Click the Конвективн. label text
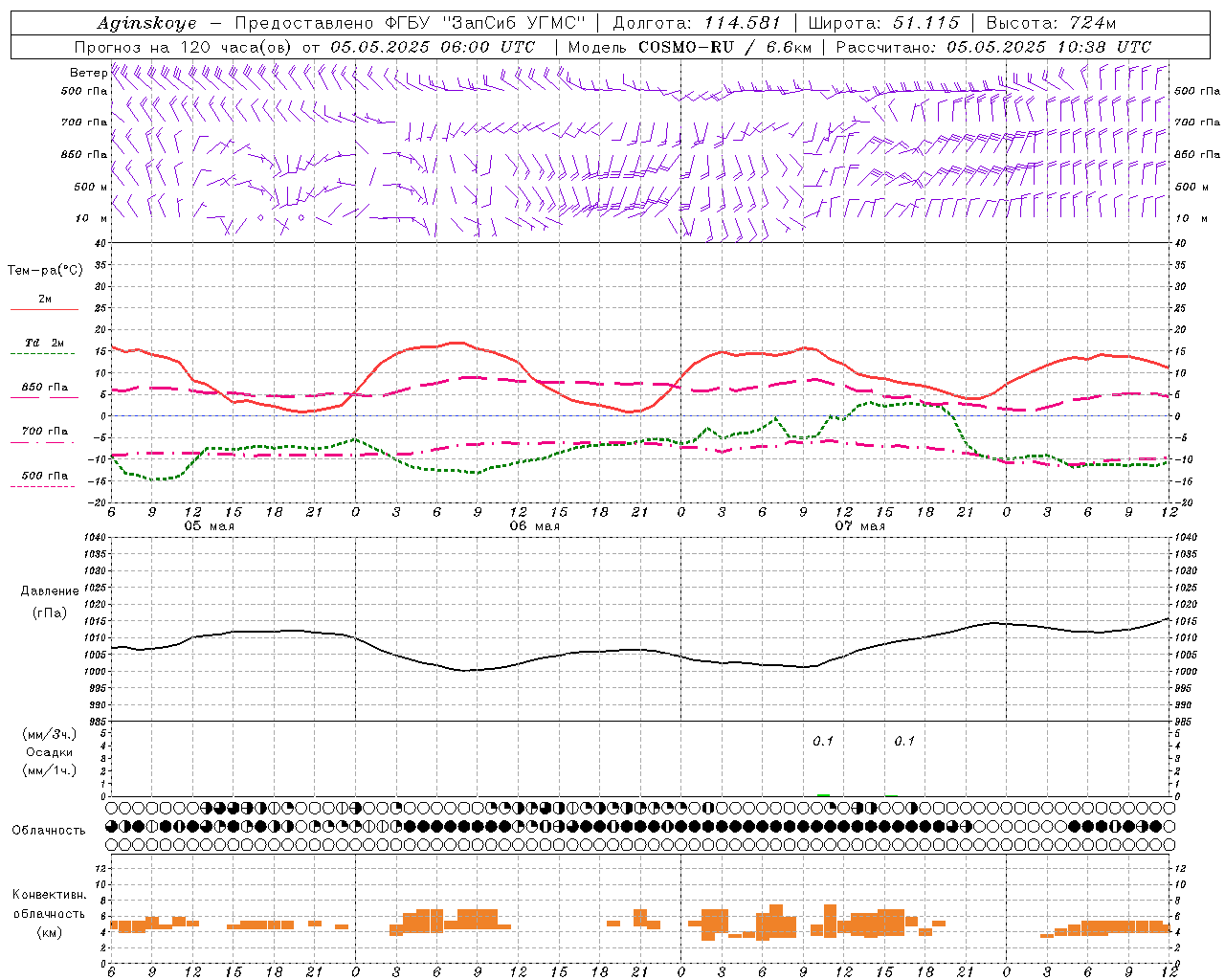 pyautogui.click(x=50, y=895)
